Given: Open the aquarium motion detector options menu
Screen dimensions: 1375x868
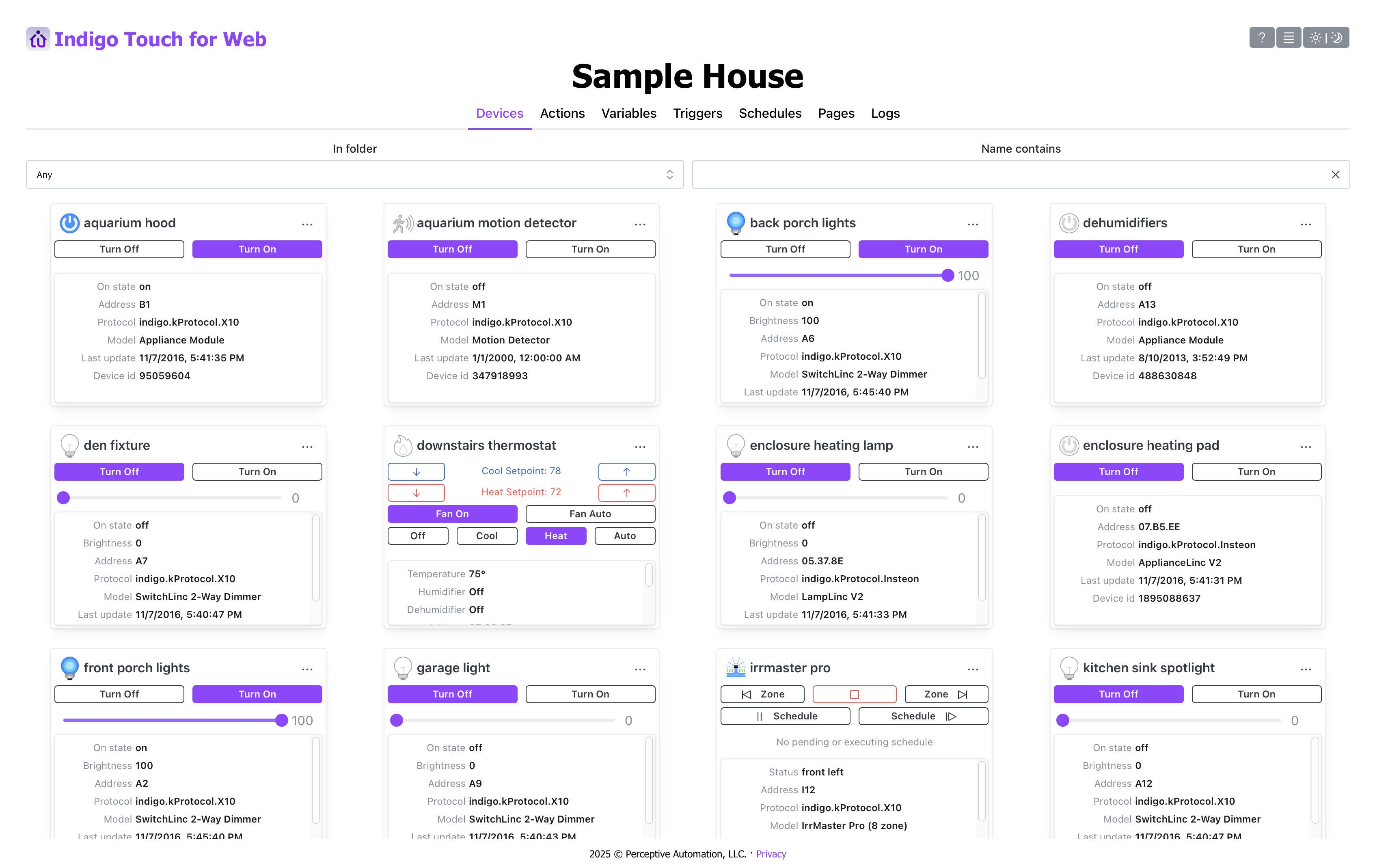Looking at the screenshot, I should 640,225.
